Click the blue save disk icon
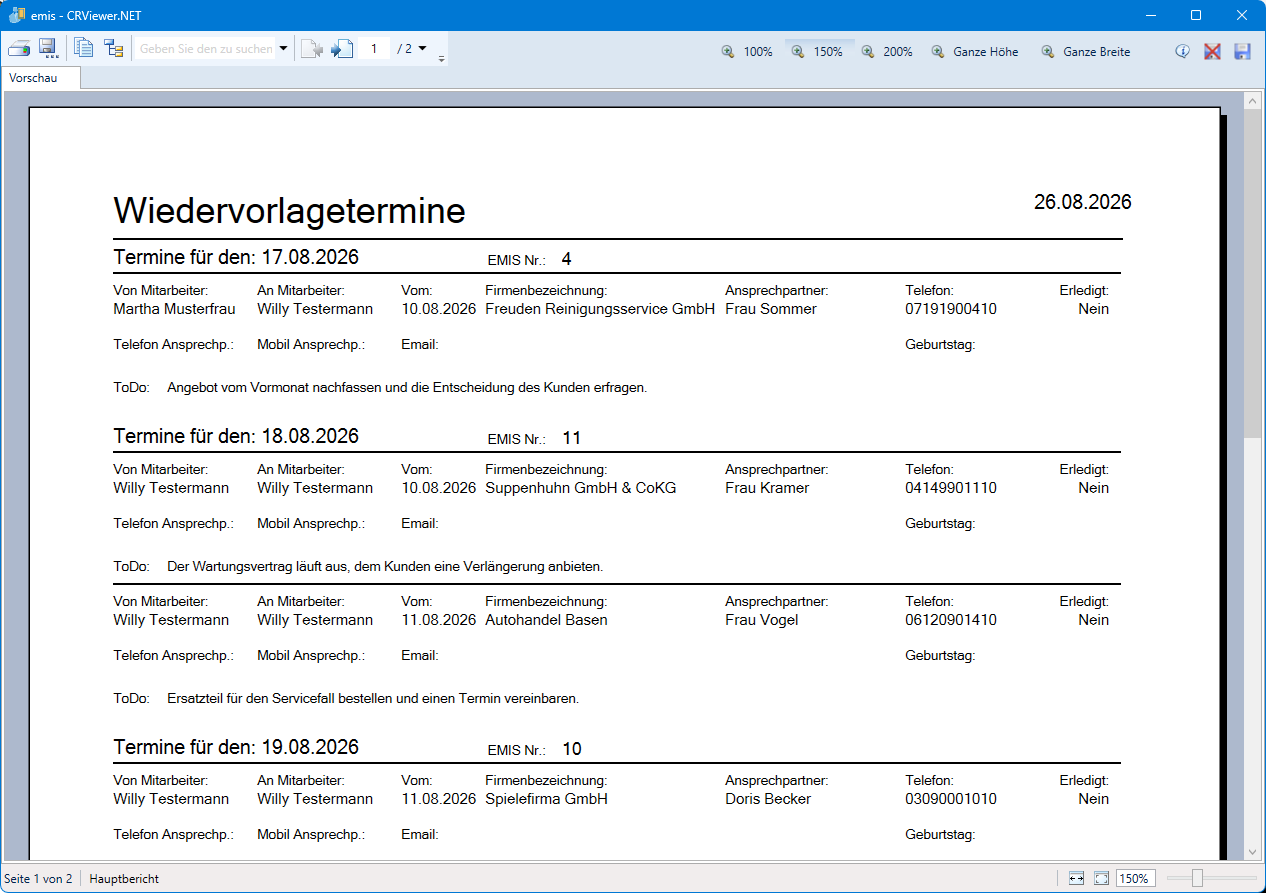The height and width of the screenshot is (893, 1266). (x=1242, y=51)
